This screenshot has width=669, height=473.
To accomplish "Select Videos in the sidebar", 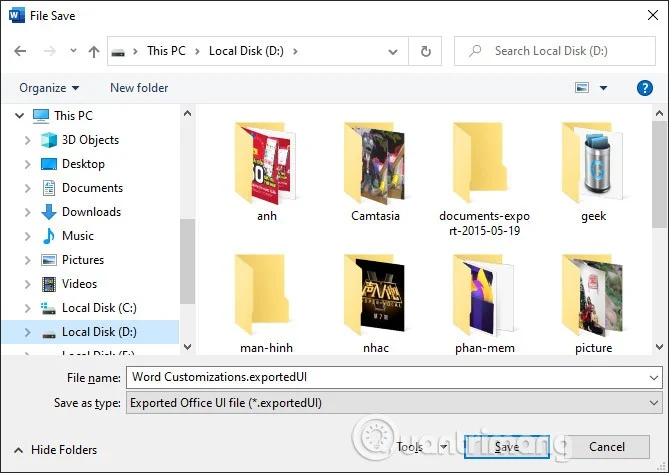I will pos(79,284).
